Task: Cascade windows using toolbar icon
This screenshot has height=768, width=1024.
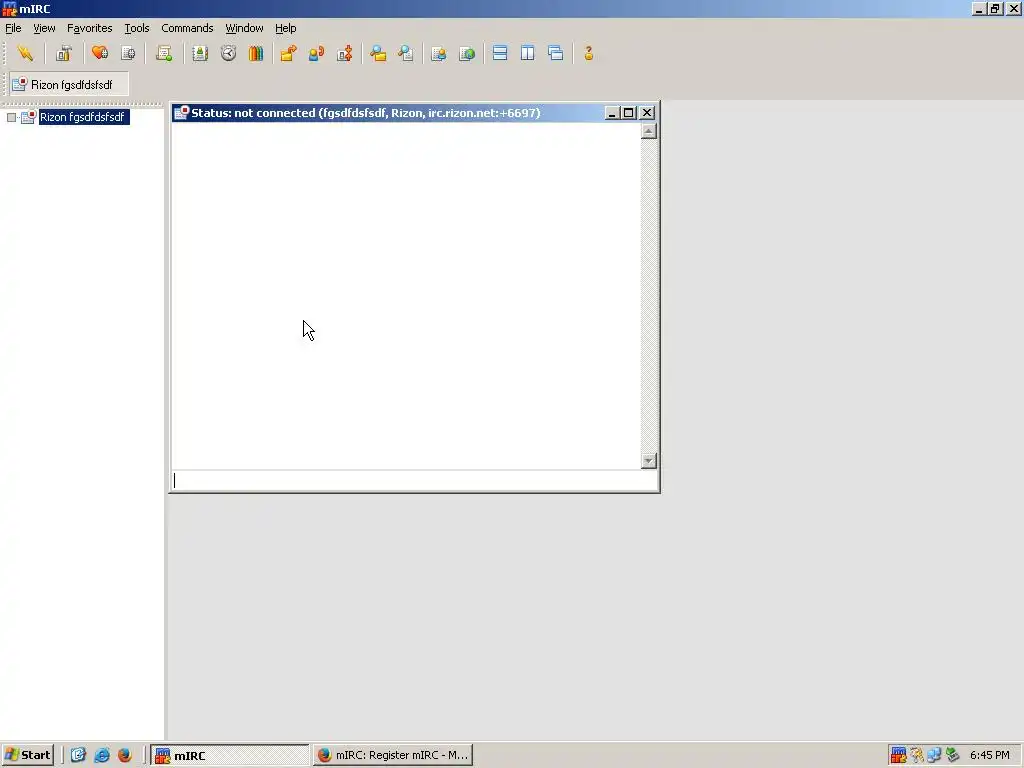Action: coord(556,54)
